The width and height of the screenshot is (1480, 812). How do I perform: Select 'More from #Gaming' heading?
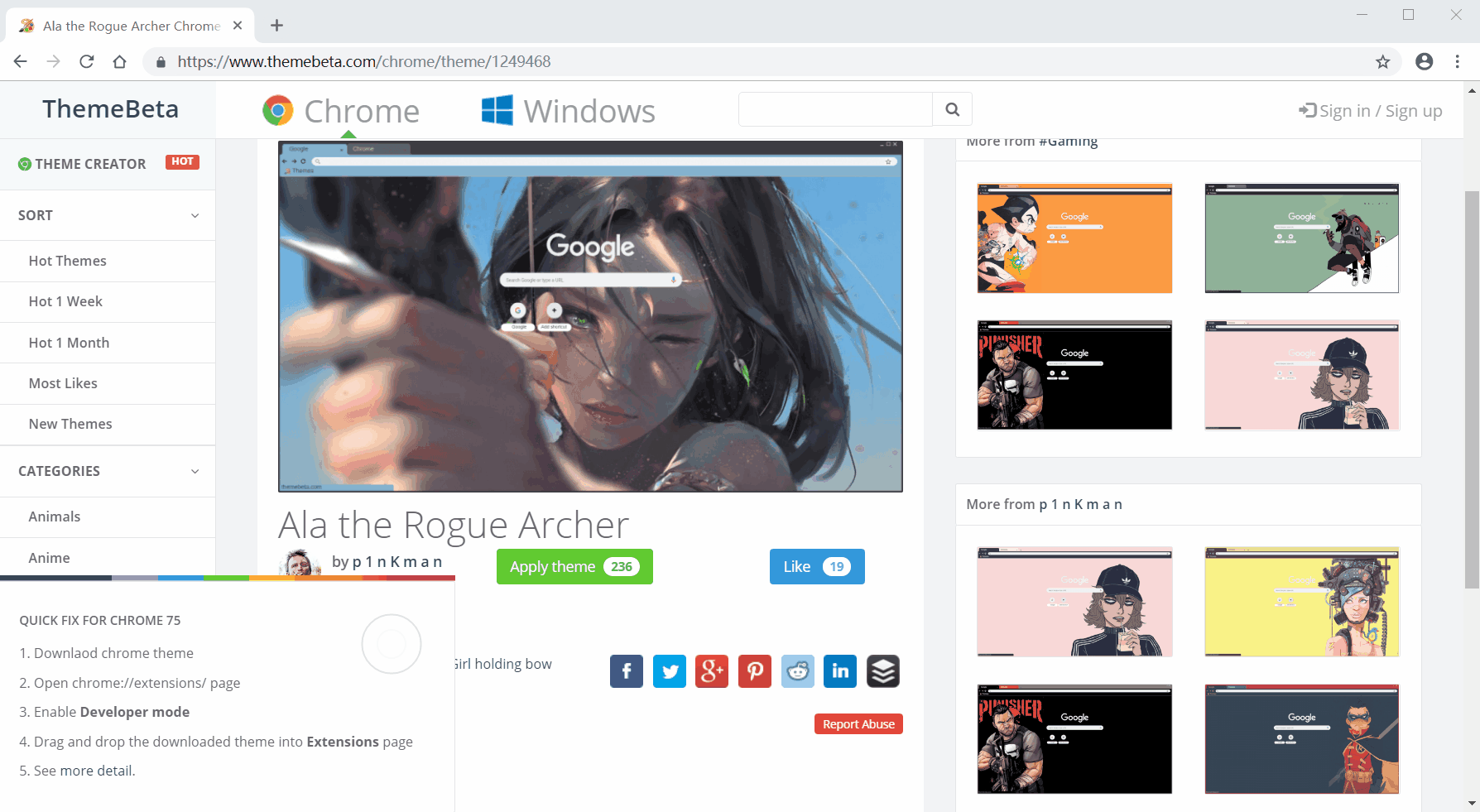[1032, 142]
